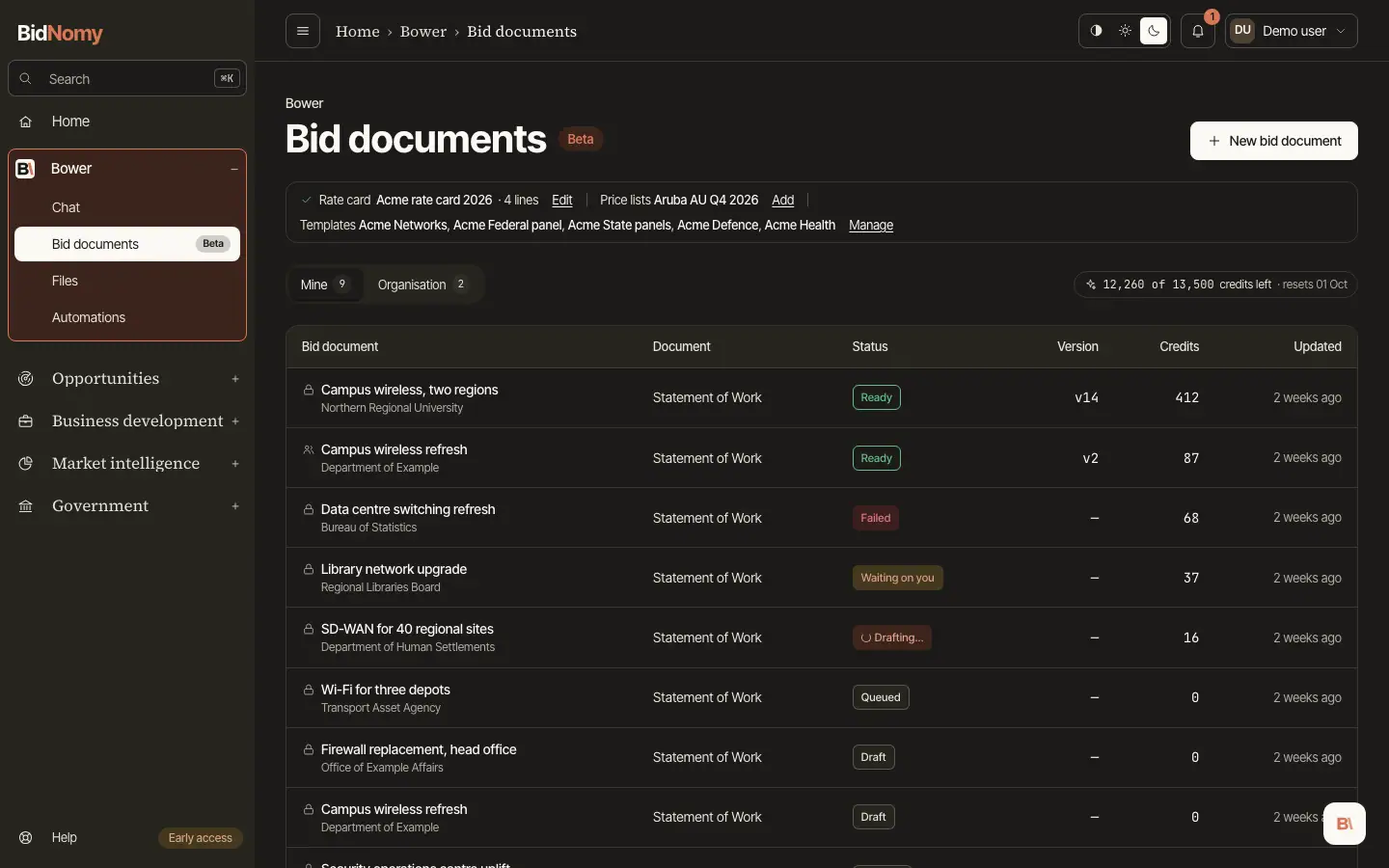Open Library network upgrade row

click(x=821, y=578)
